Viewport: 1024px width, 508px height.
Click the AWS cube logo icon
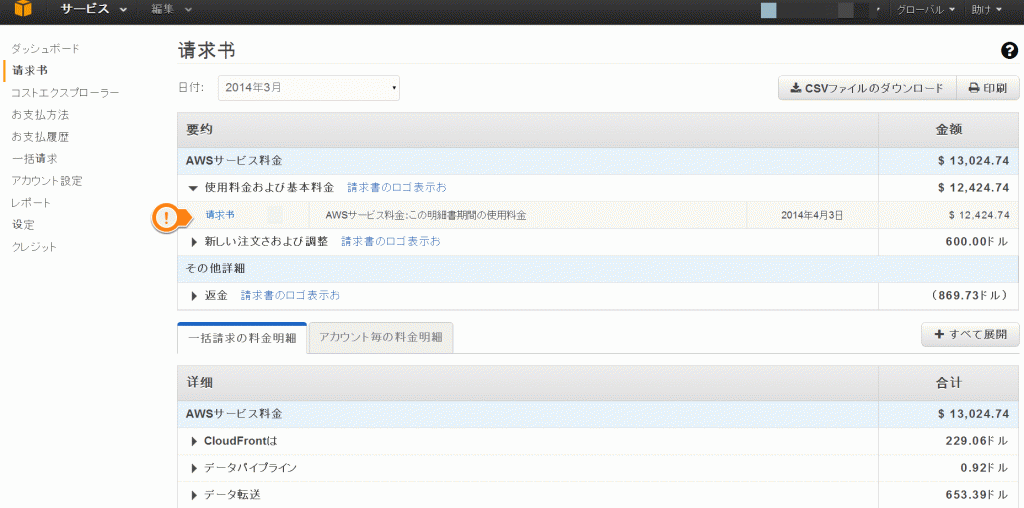pos(22,9)
